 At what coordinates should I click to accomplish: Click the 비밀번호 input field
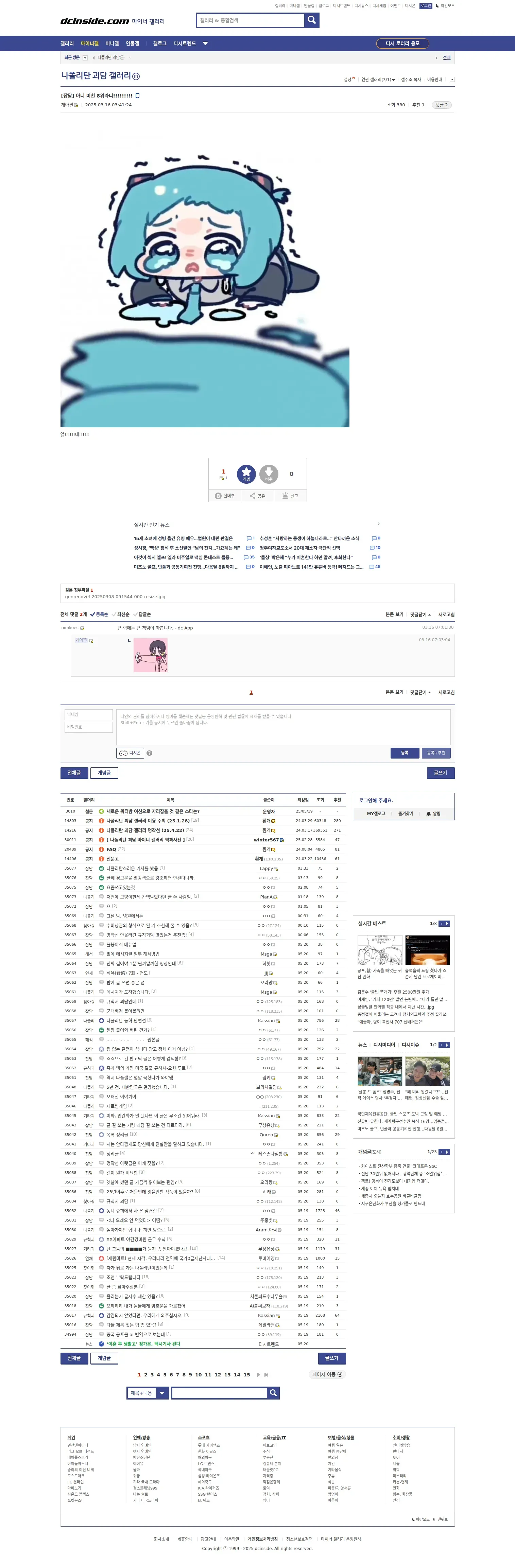89,727
